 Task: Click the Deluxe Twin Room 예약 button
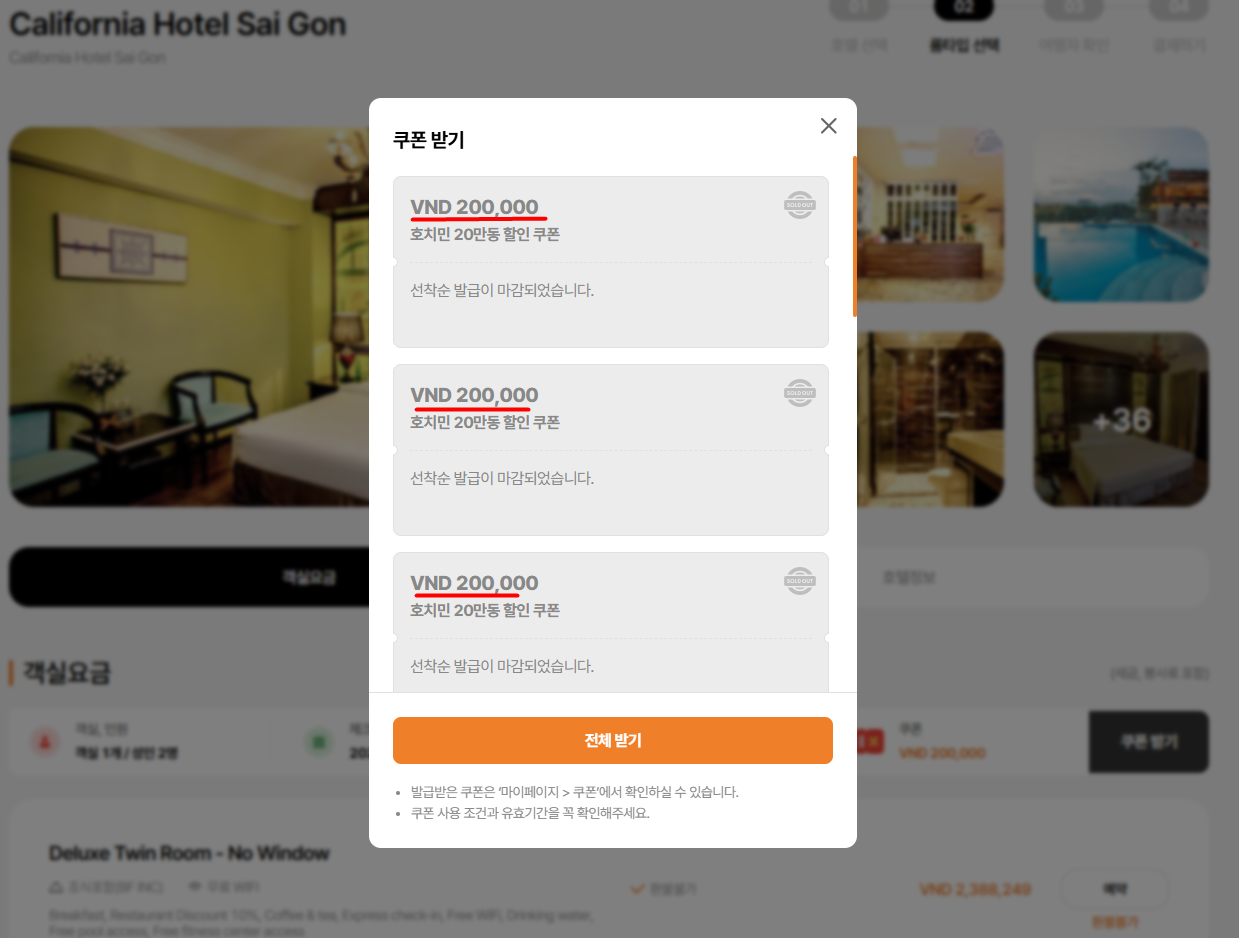click(1113, 888)
